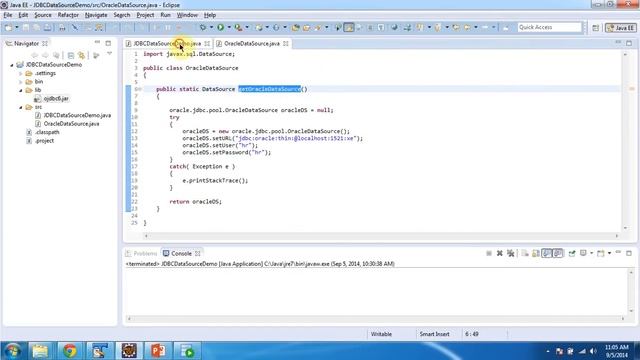Open the File menu
640x360 pixels.
tap(8, 15)
